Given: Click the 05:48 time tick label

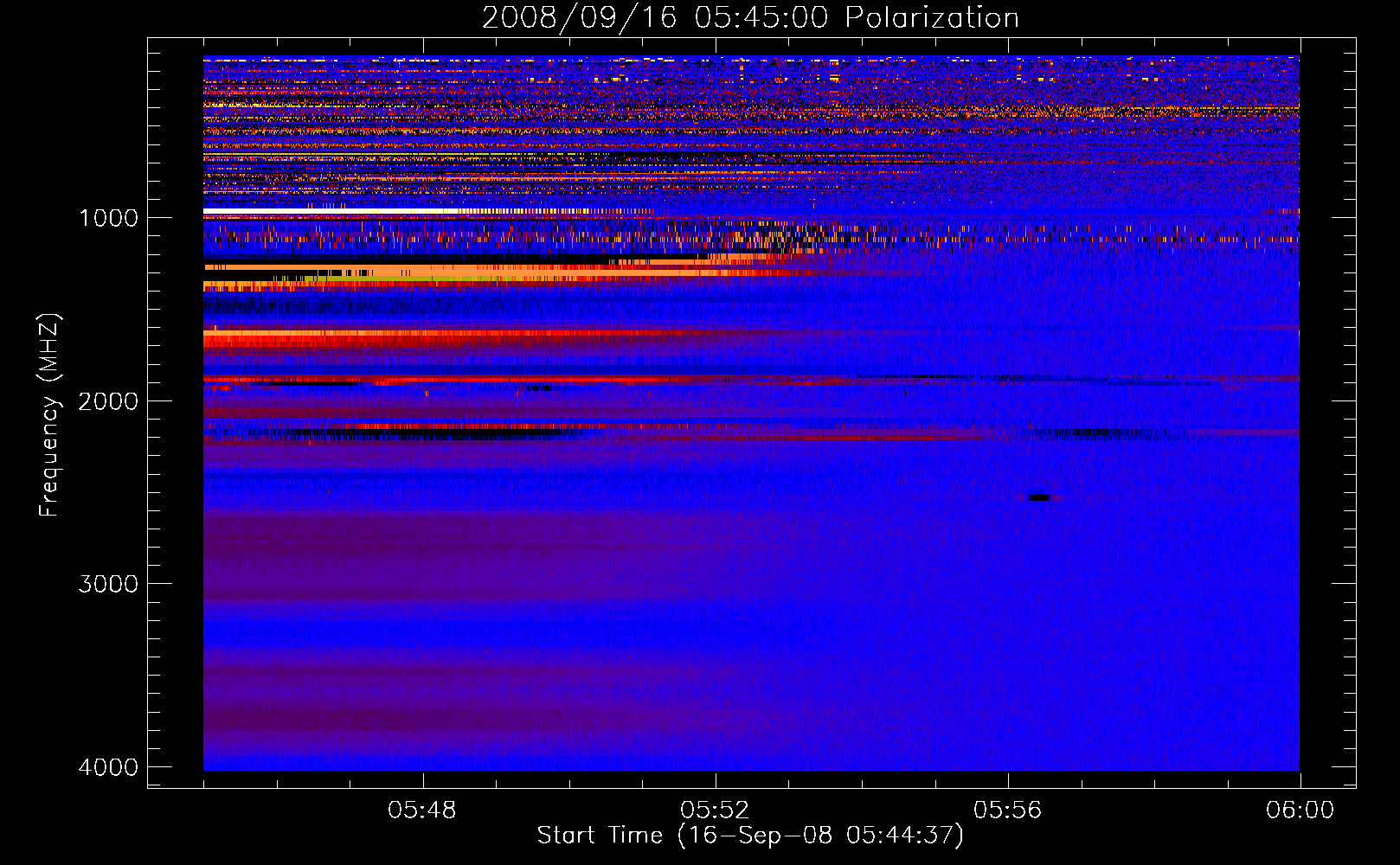Looking at the screenshot, I should pos(422,811).
